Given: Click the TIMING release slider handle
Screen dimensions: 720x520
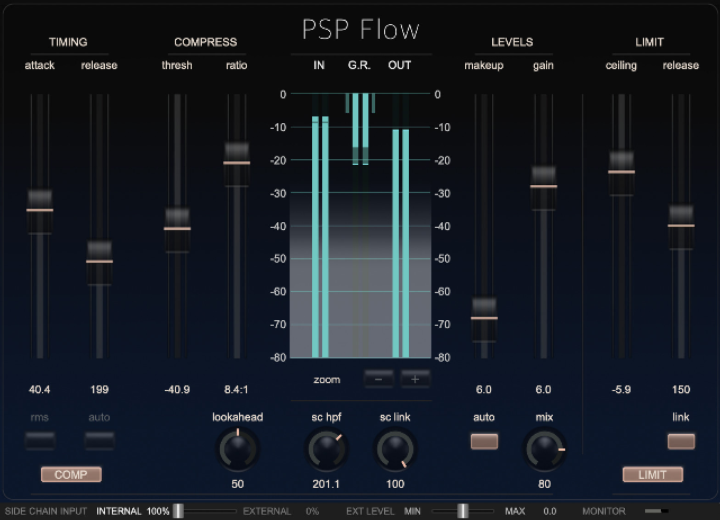Looking at the screenshot, I should 99,262.
